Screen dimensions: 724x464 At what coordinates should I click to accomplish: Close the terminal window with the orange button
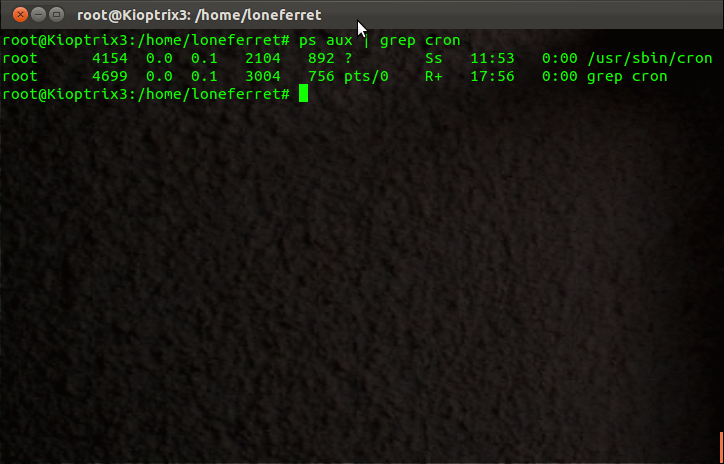click(20, 15)
